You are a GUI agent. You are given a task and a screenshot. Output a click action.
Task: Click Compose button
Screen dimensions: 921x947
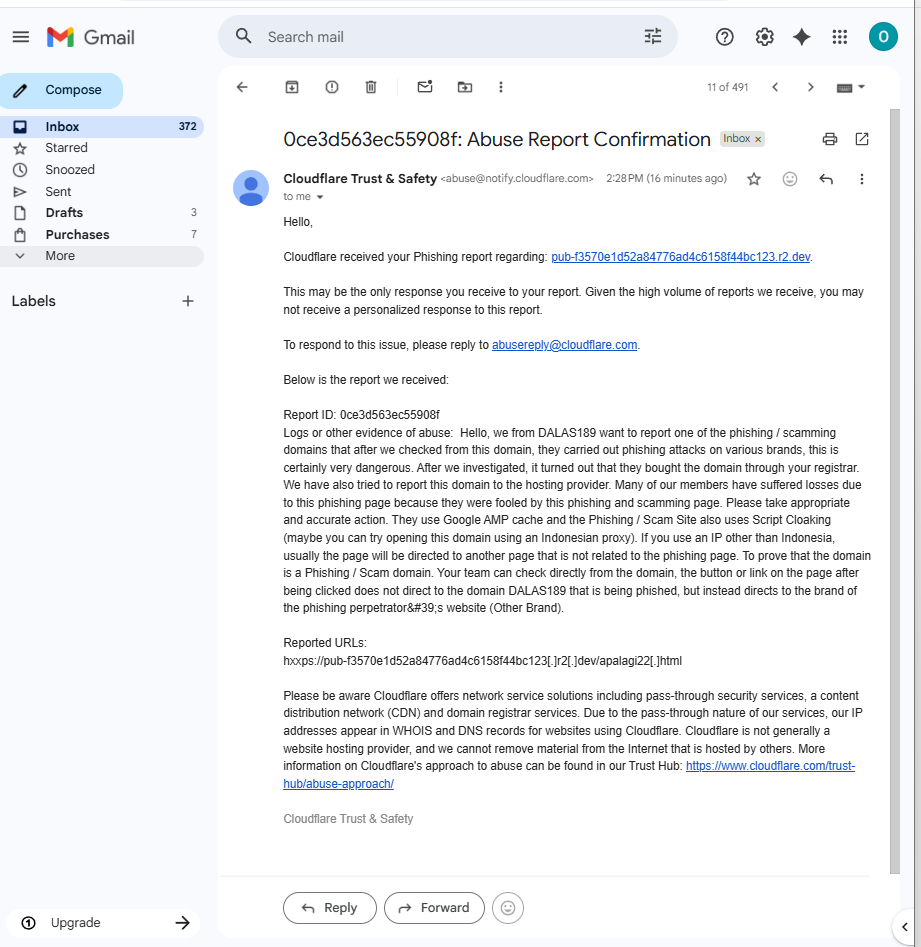62,90
